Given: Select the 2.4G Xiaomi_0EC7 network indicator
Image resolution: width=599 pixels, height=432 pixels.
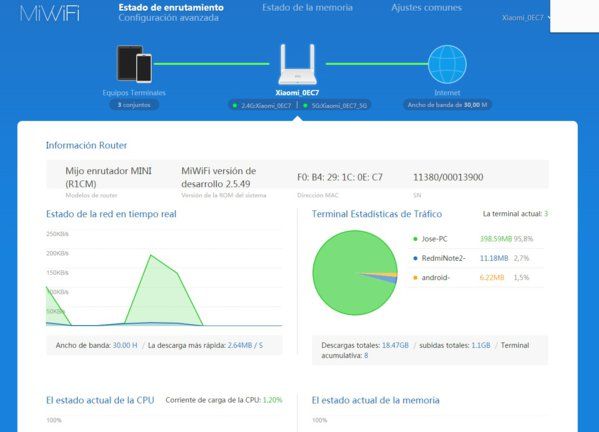Looking at the screenshot, I should click(262, 105).
